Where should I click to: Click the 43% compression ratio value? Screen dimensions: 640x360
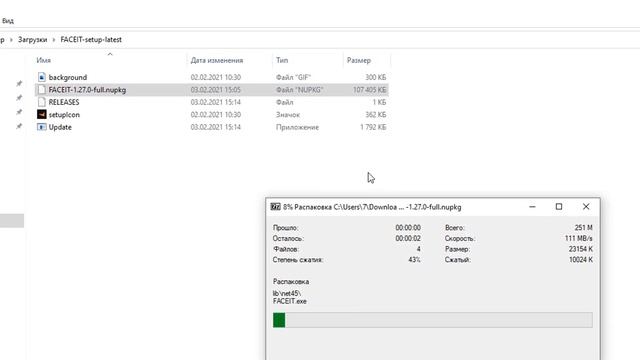[414, 260]
